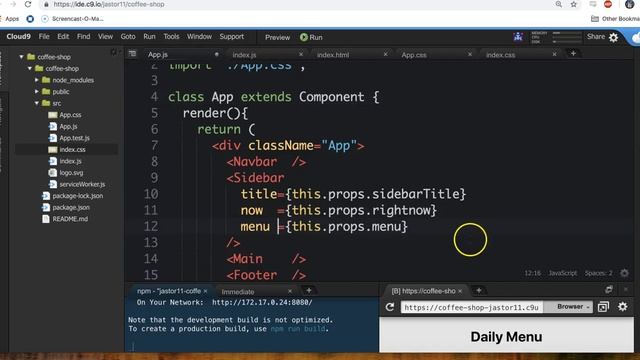Open App.test.js in file tree
Viewport: 640px width, 360px height.
(x=75, y=138)
